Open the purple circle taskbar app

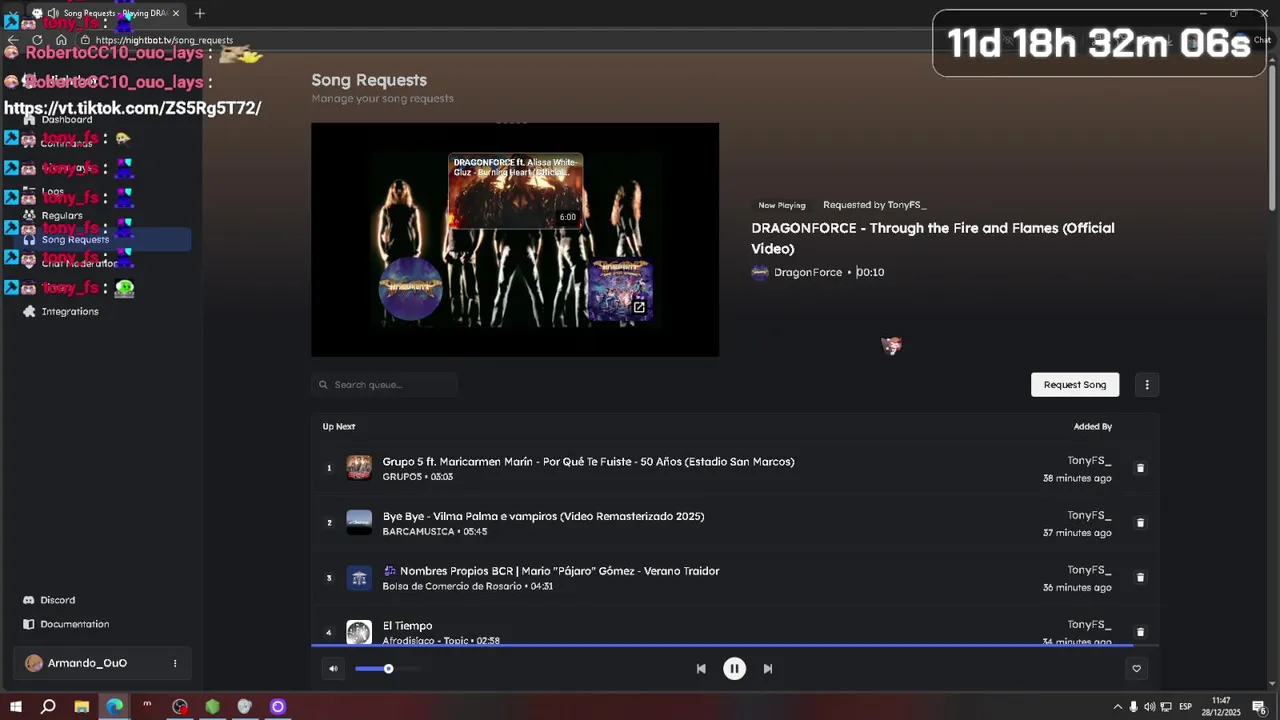tap(278, 707)
